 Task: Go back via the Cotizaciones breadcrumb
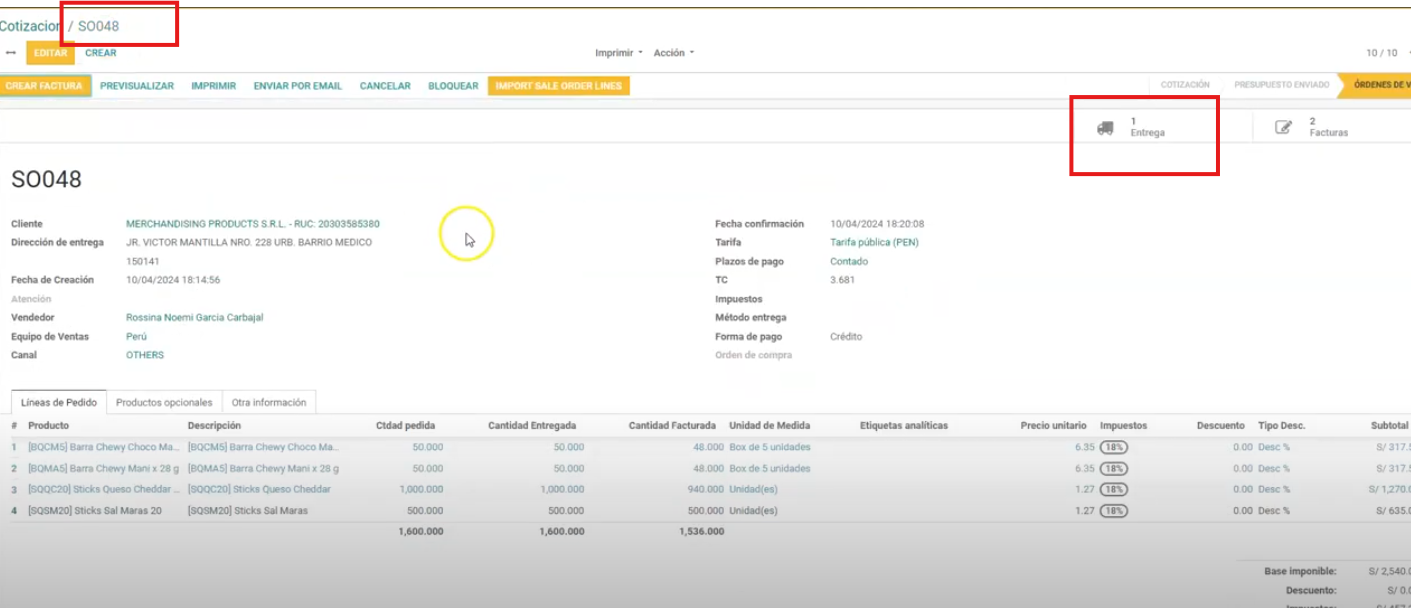(x=30, y=26)
